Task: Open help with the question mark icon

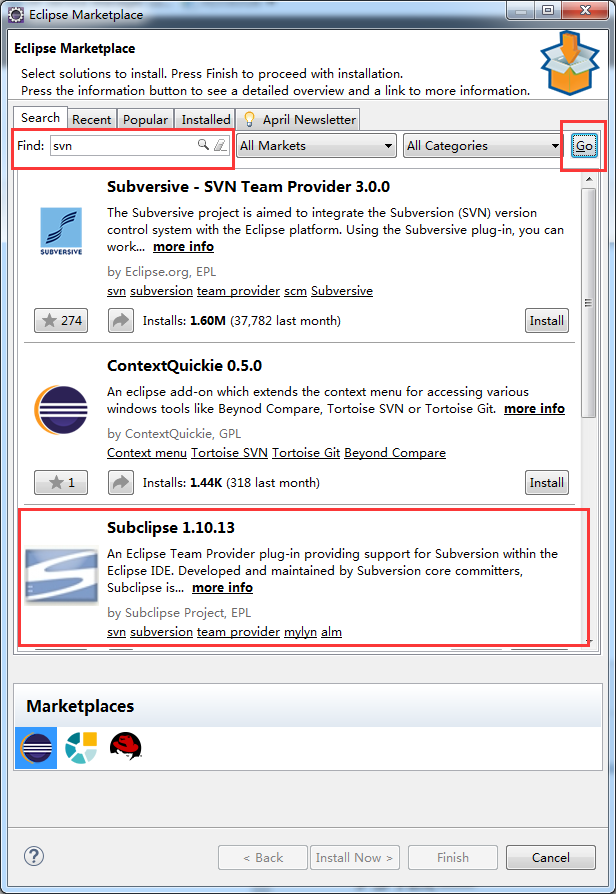Action: (34, 856)
